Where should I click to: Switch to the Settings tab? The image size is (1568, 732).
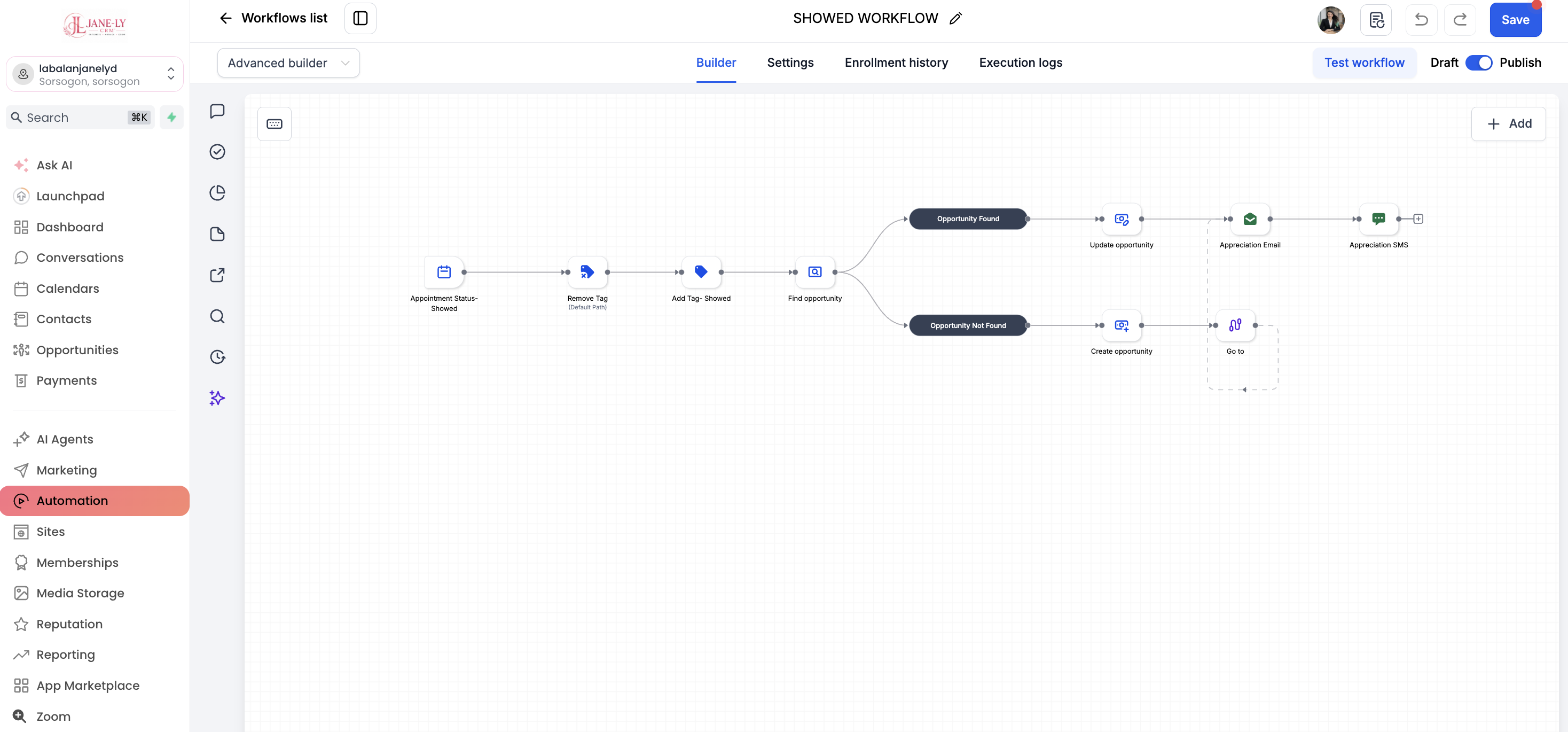click(790, 63)
